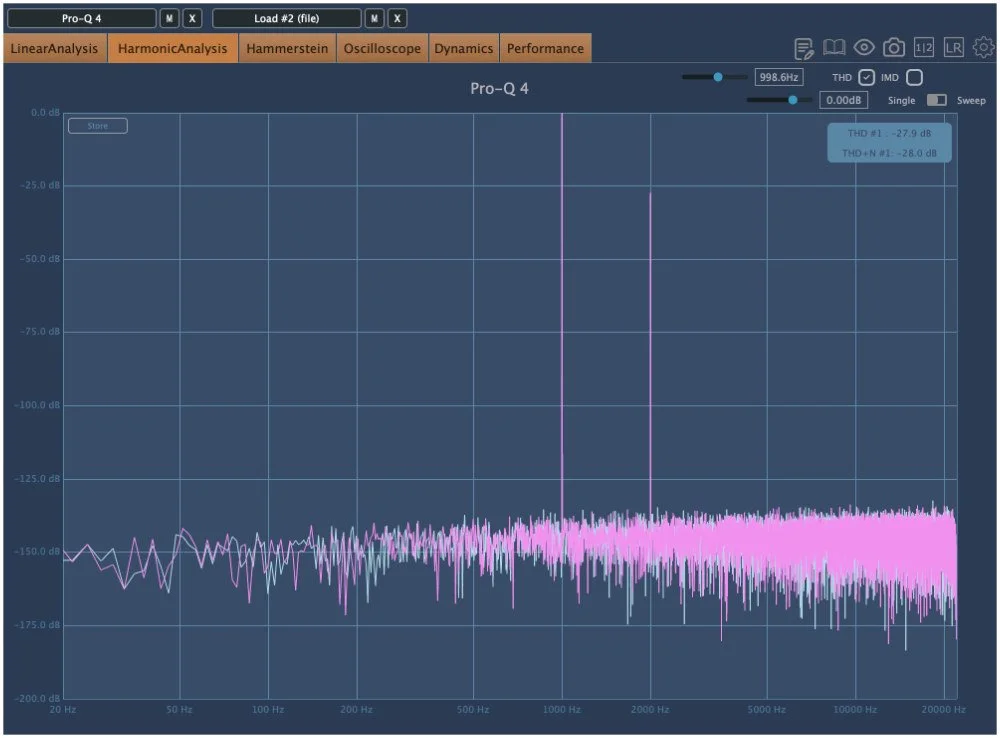
Task: Switch to the Oscilloscope tab
Action: tap(382, 47)
